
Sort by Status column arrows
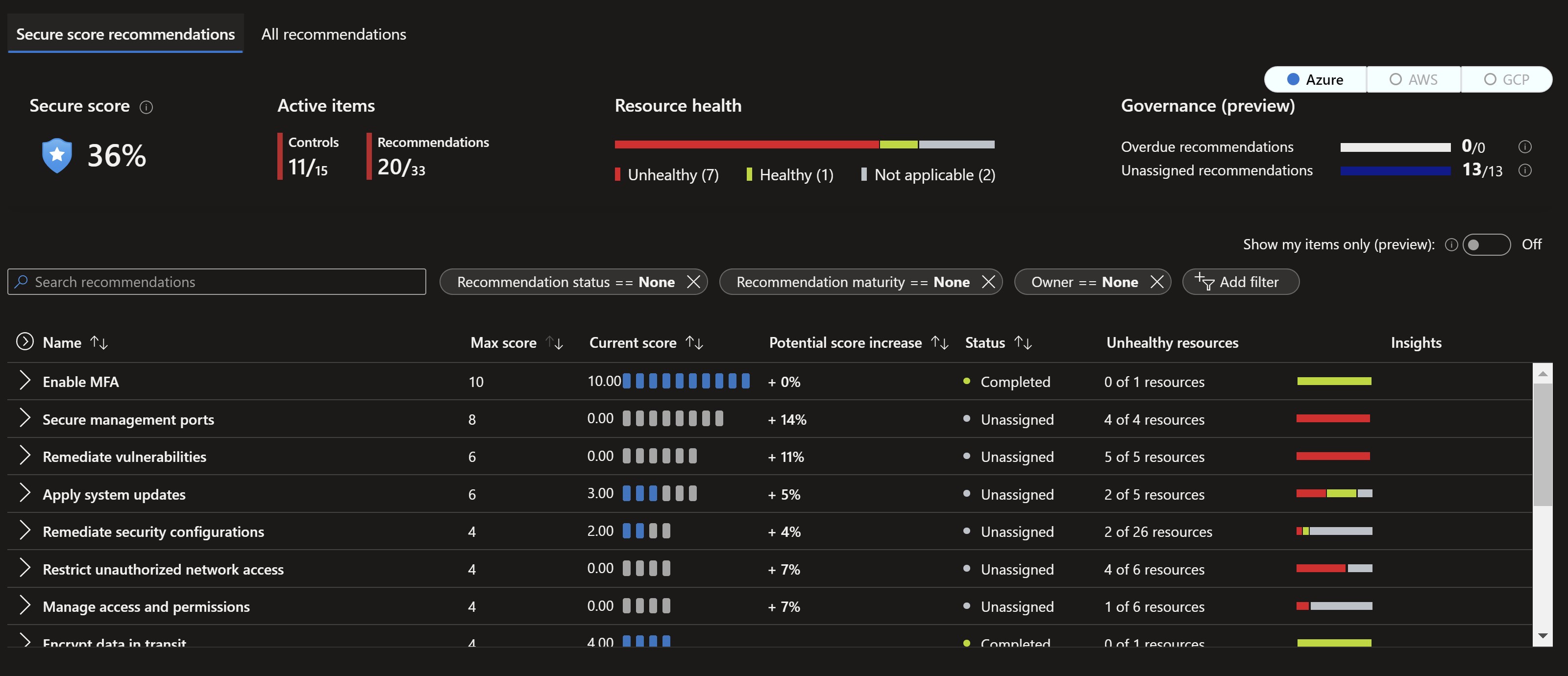point(1023,342)
